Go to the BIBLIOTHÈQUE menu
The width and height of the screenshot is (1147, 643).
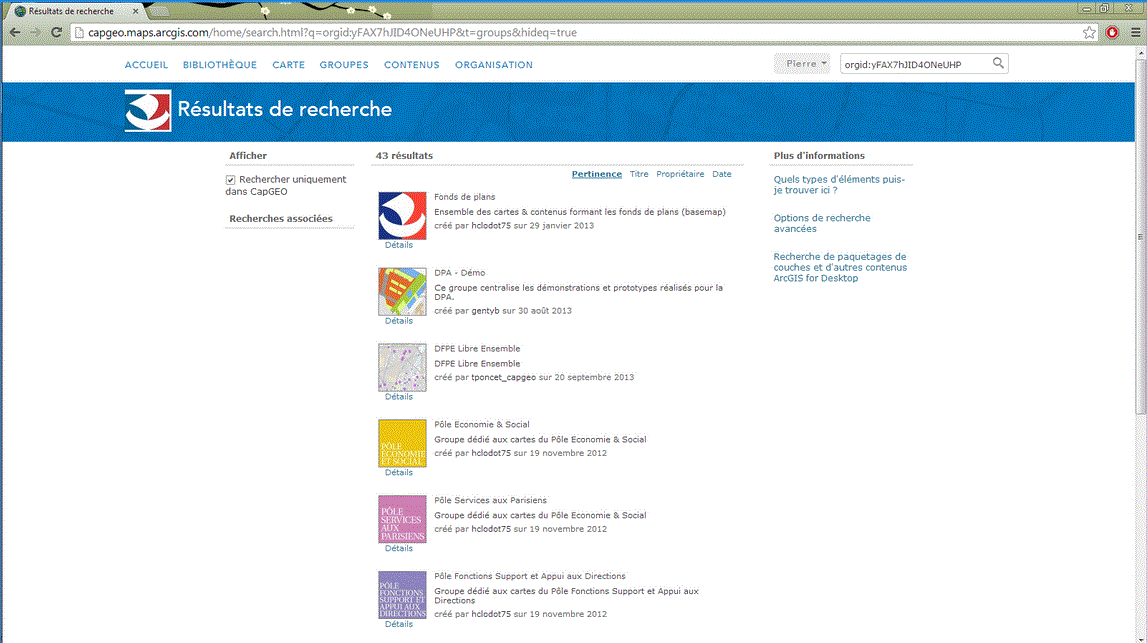point(220,65)
